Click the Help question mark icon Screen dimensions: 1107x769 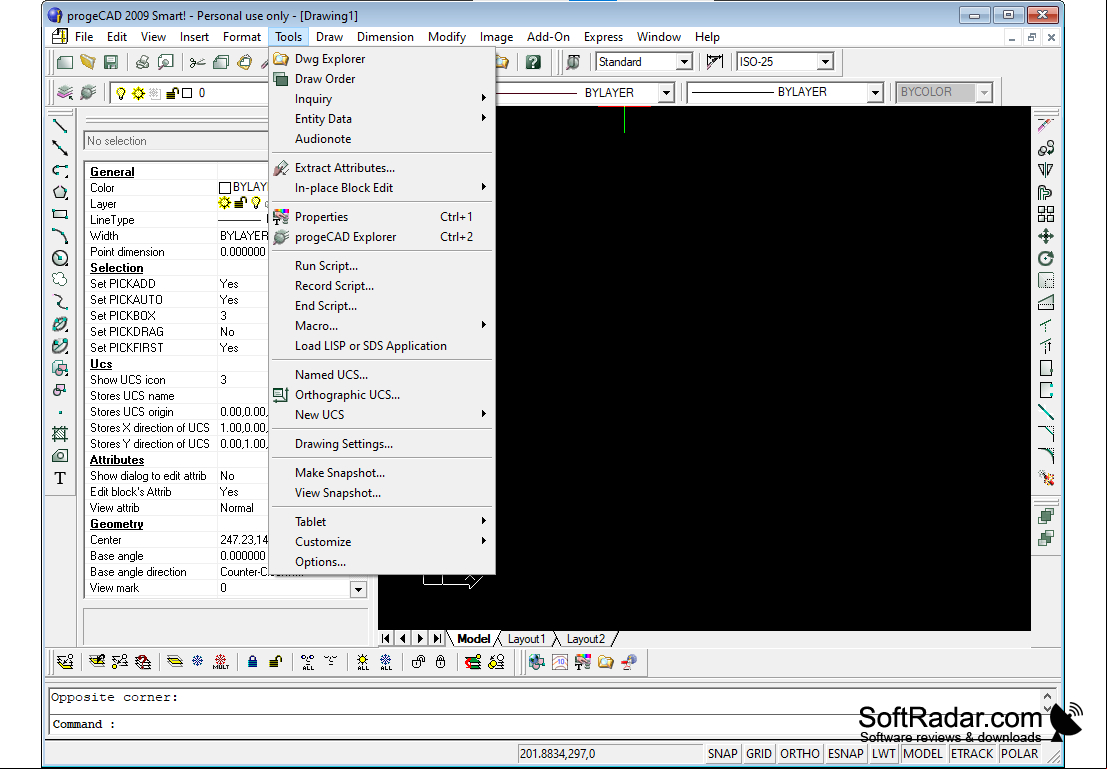(x=533, y=62)
